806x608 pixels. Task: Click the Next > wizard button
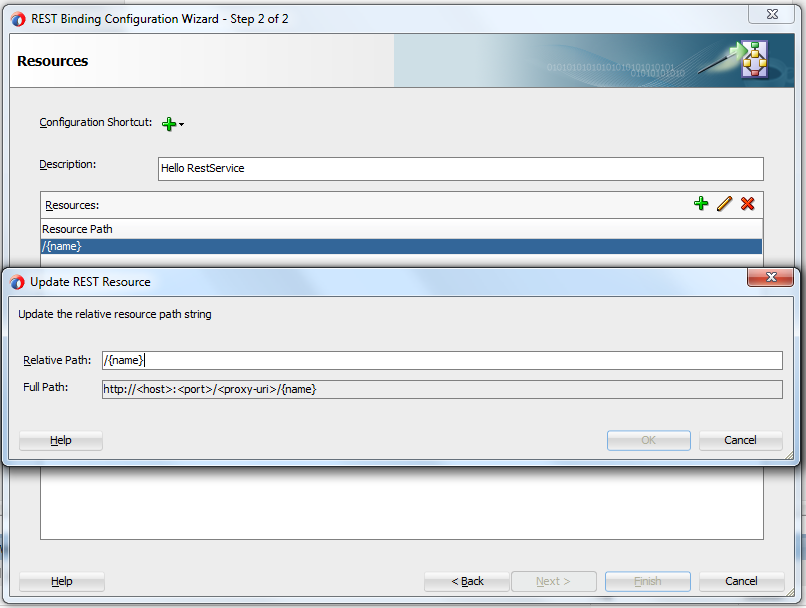coord(554,581)
